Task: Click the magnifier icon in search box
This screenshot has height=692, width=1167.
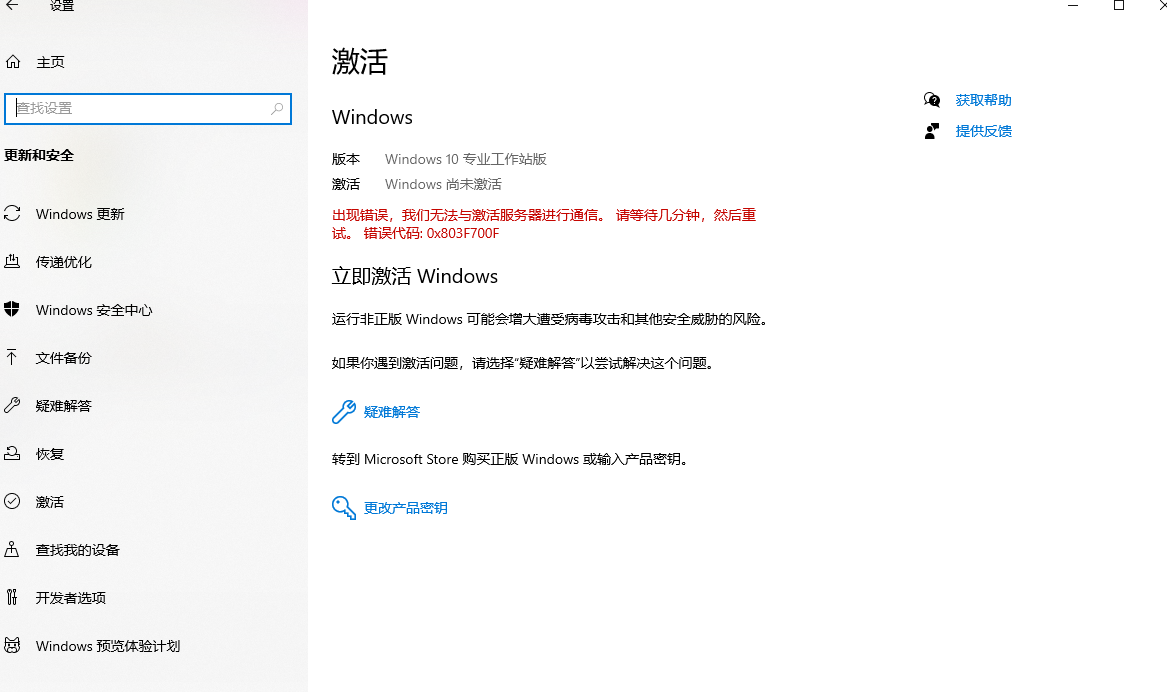Action: click(x=277, y=109)
